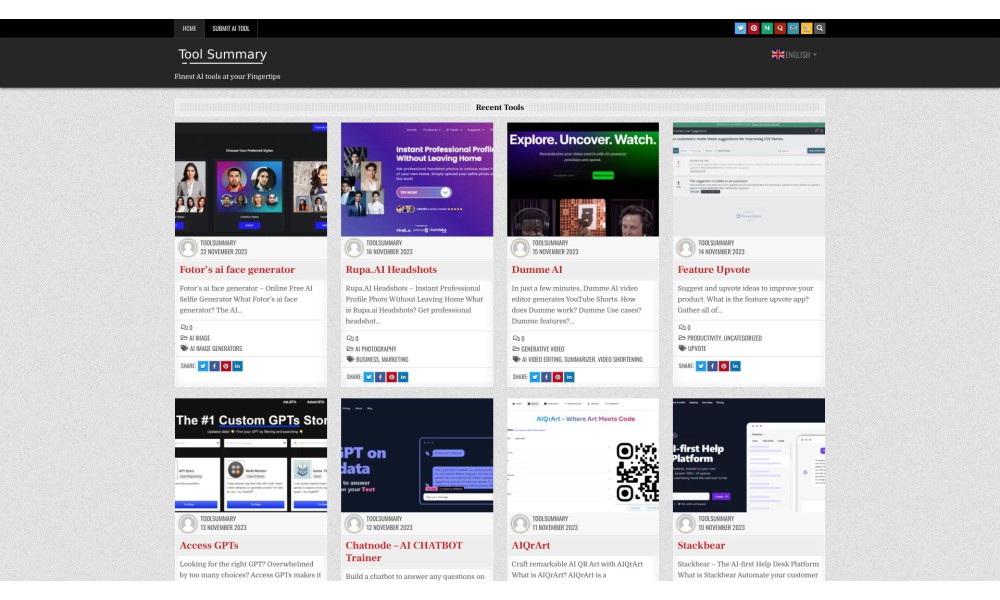Open the AIQrArt QR code thumbnail
Viewport: 1000px width, 600px height.
[583, 455]
